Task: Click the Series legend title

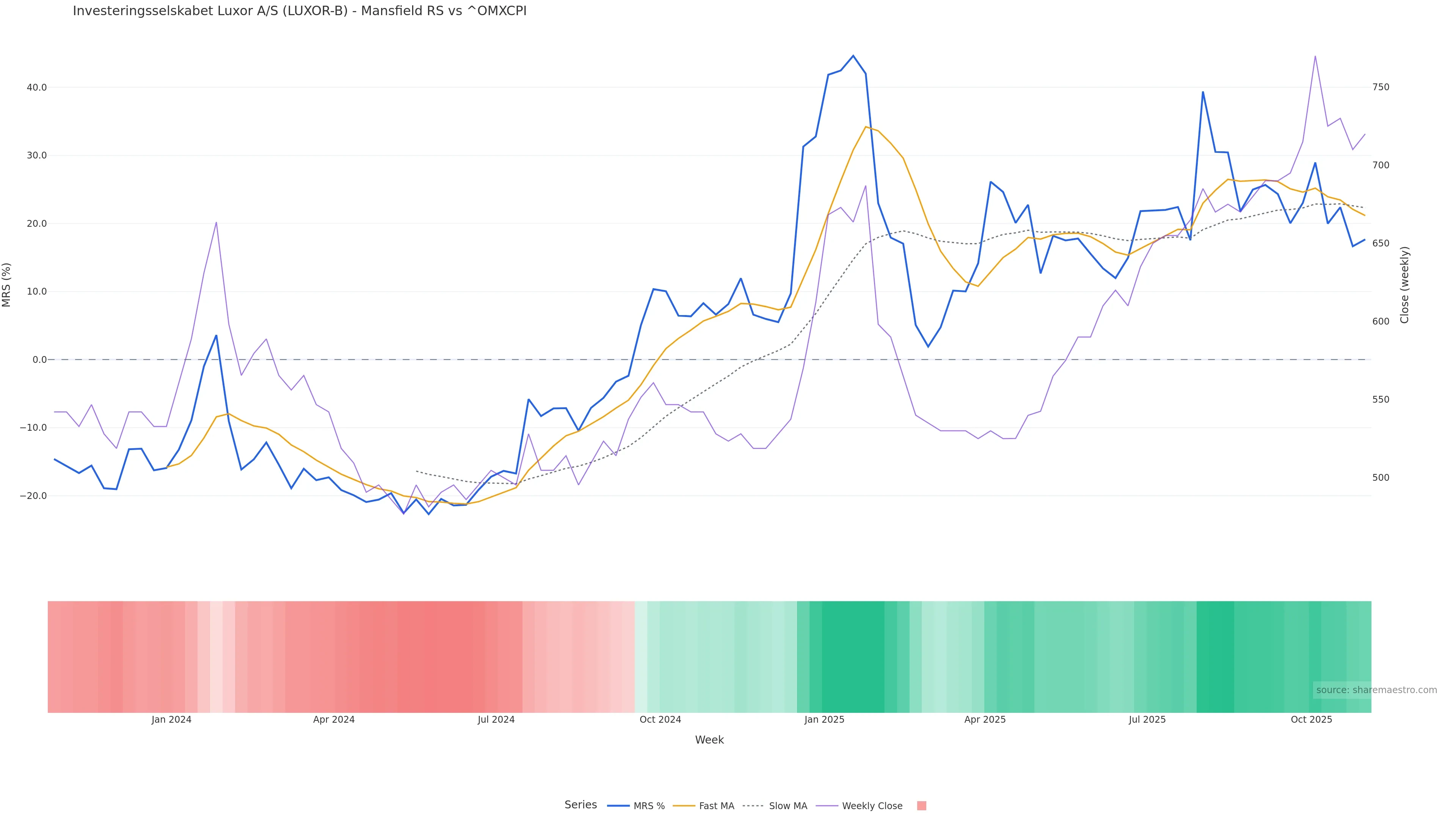Action: click(x=581, y=805)
